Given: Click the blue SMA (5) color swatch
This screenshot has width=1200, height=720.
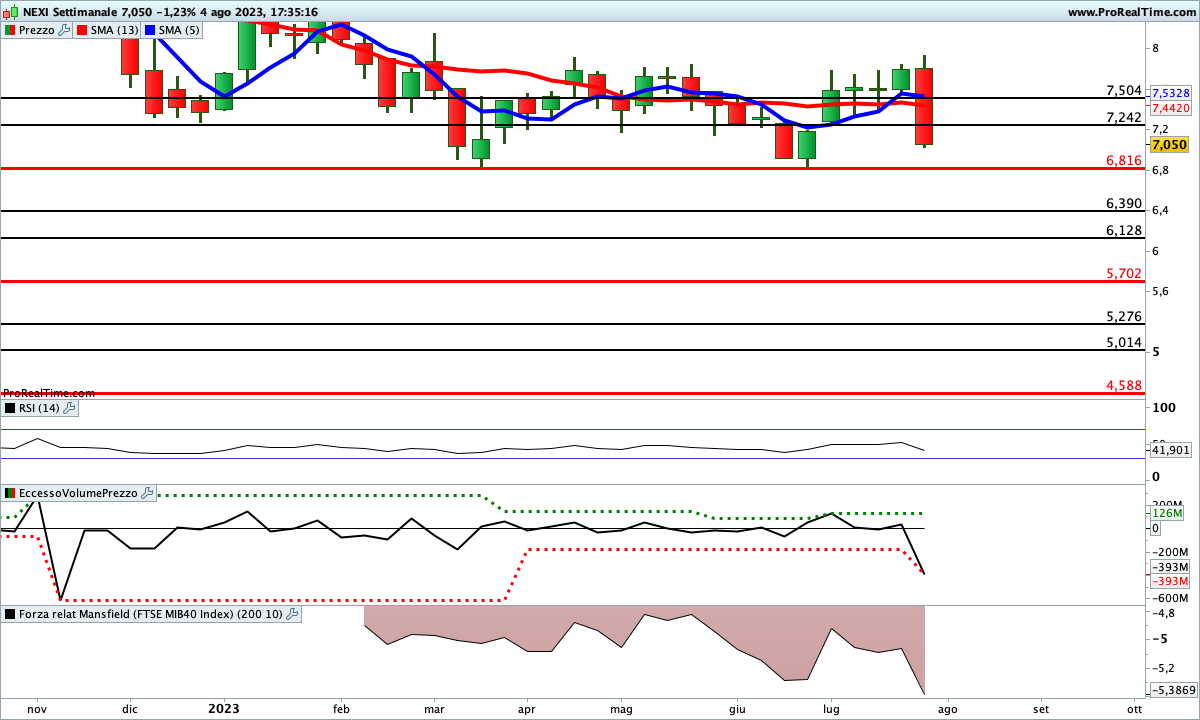Looking at the screenshot, I should coord(150,30).
